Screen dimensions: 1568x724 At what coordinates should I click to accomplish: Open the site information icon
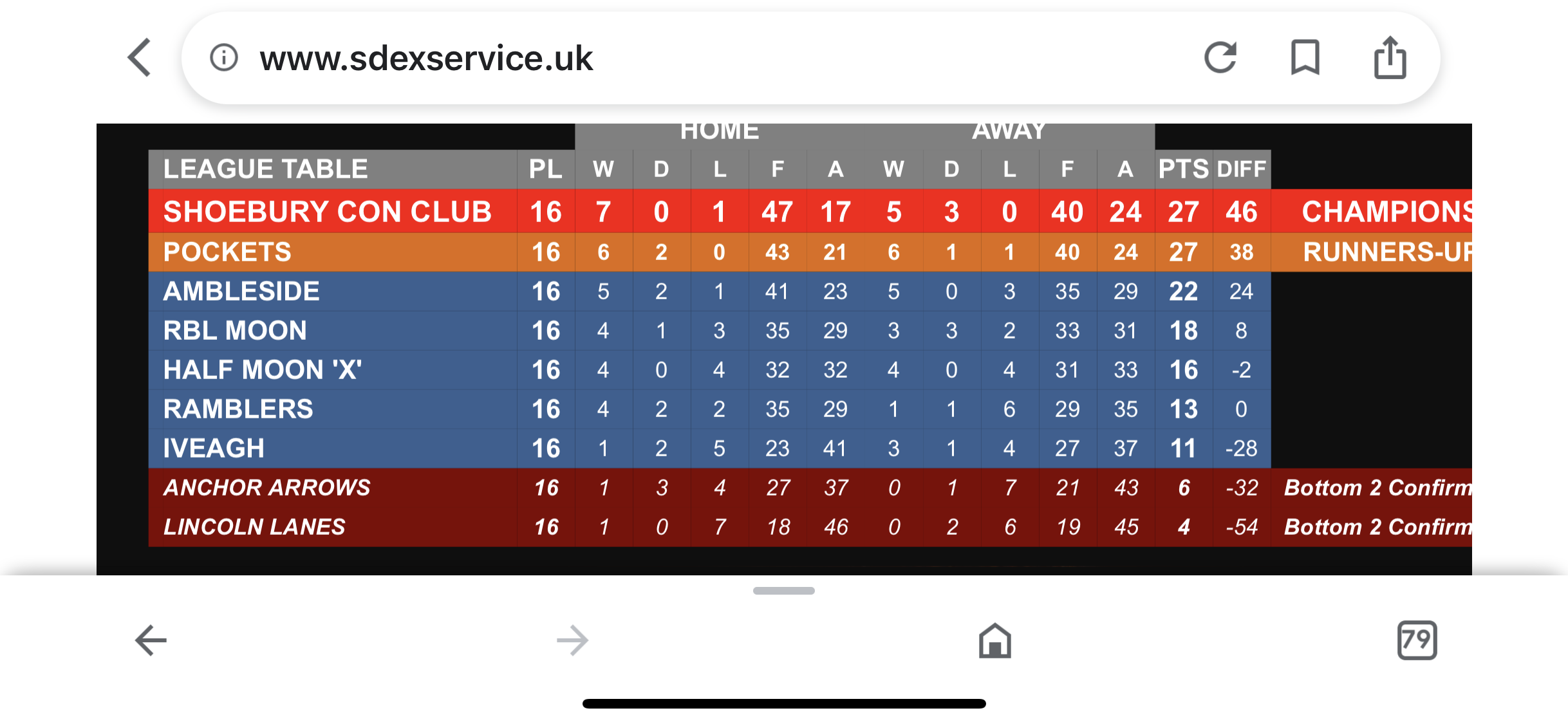tap(224, 57)
